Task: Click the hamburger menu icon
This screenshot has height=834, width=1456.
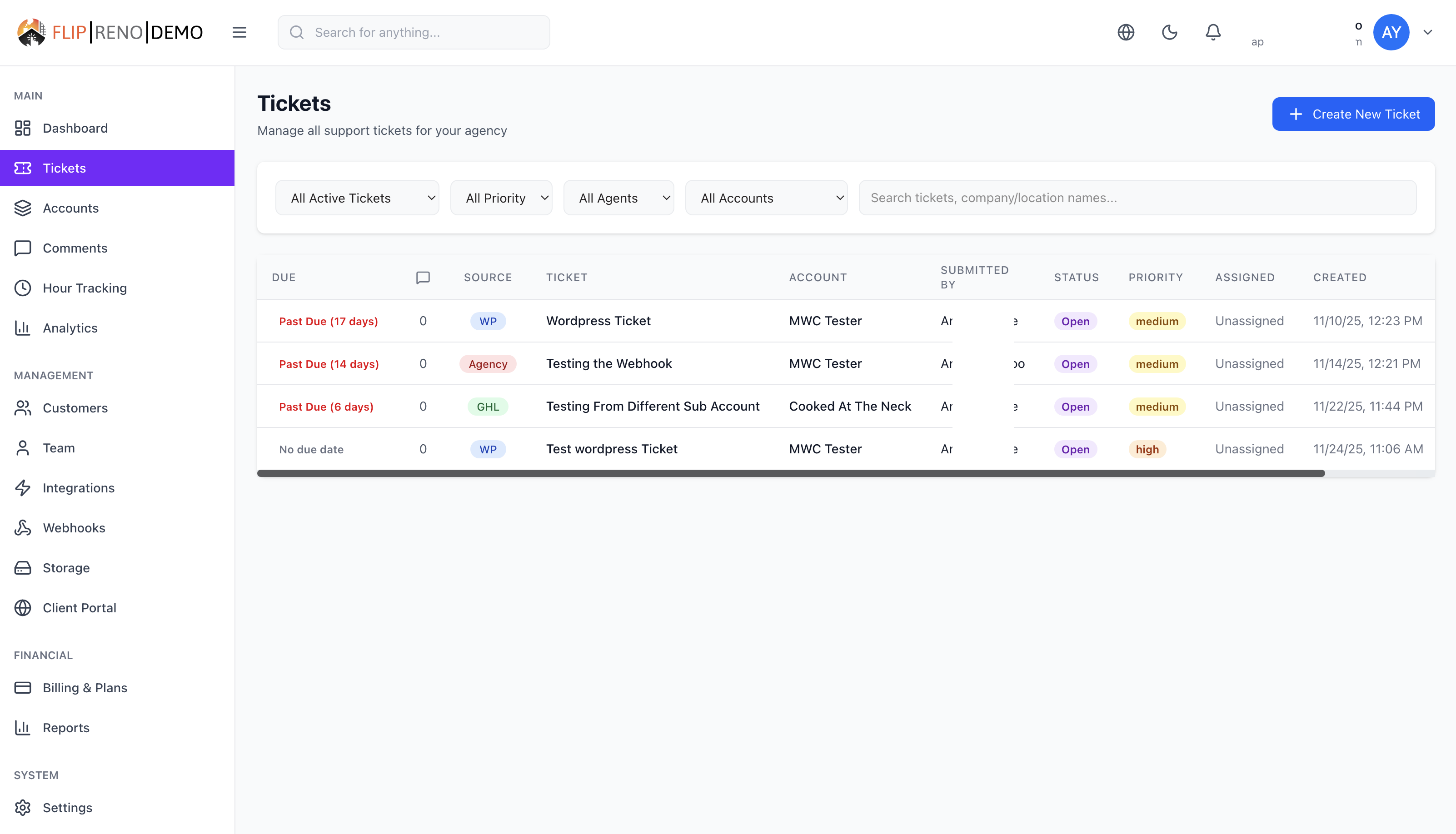Action: (x=239, y=32)
